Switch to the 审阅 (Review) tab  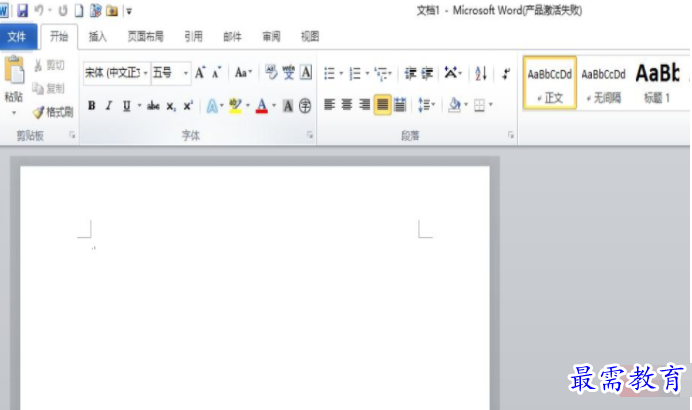(x=271, y=37)
